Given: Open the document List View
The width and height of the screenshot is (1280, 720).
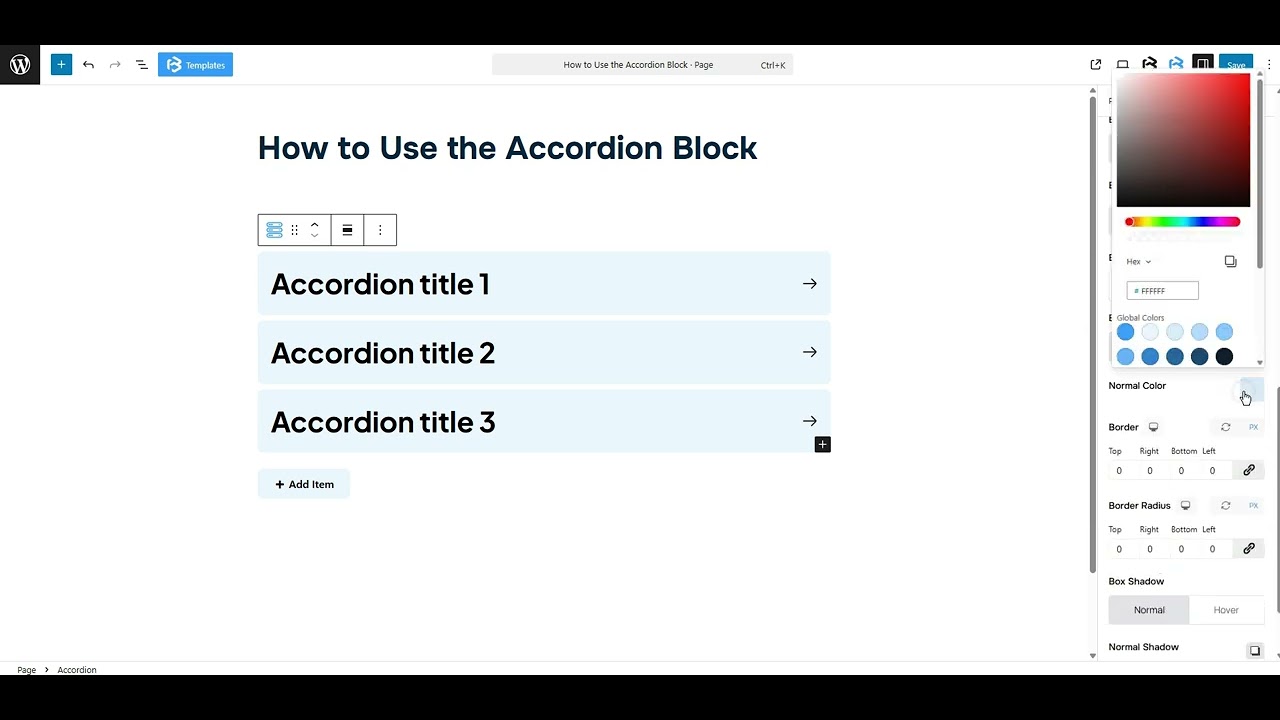Looking at the screenshot, I should click(x=141, y=64).
